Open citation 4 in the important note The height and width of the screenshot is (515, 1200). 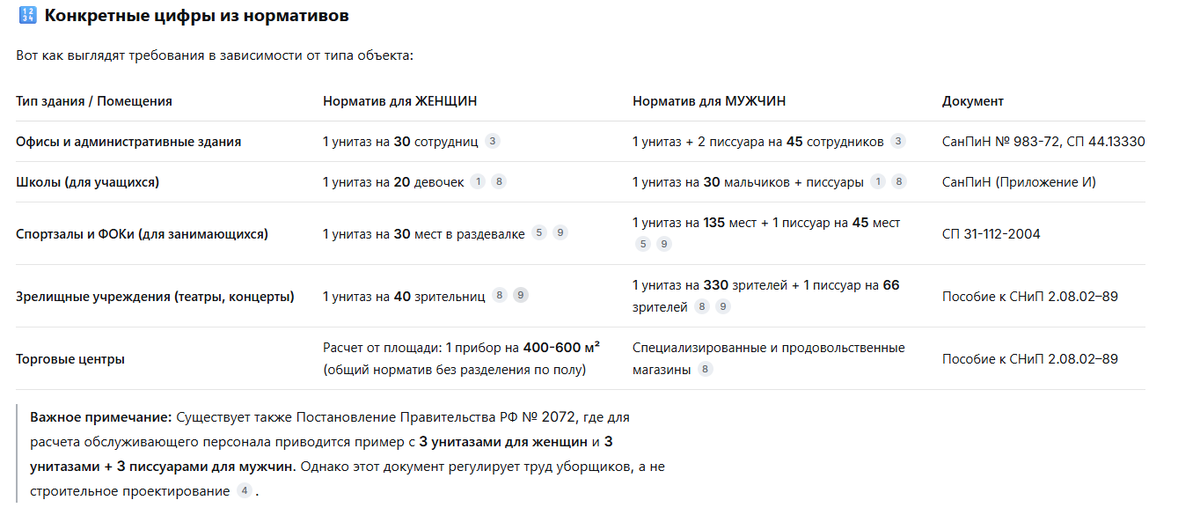[x=244, y=491]
